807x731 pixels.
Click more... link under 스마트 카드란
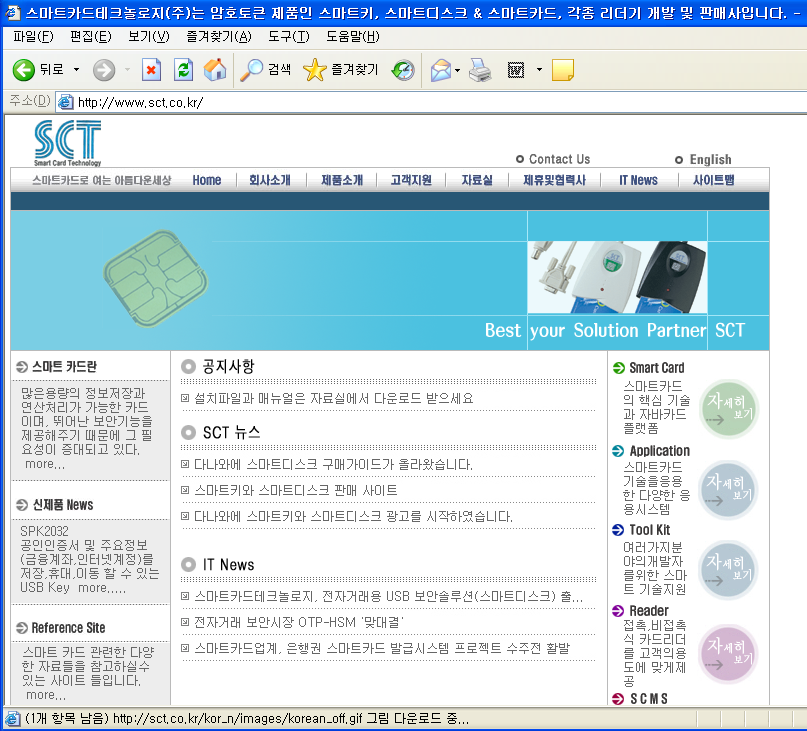45,464
